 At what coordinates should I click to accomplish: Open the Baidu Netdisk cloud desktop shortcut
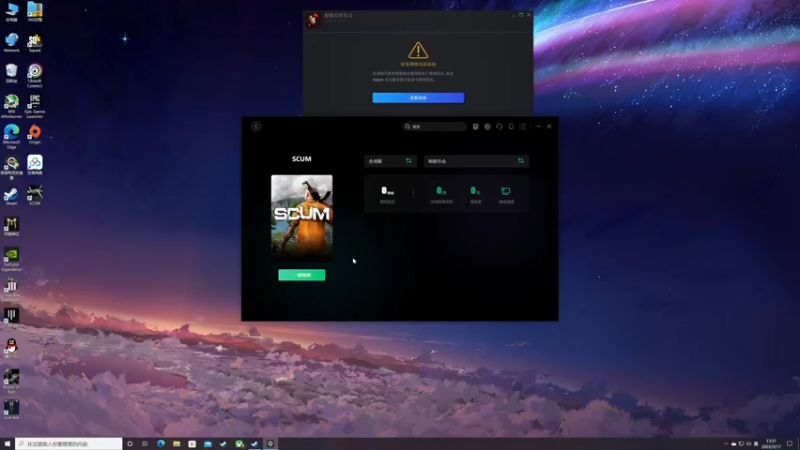35,165
